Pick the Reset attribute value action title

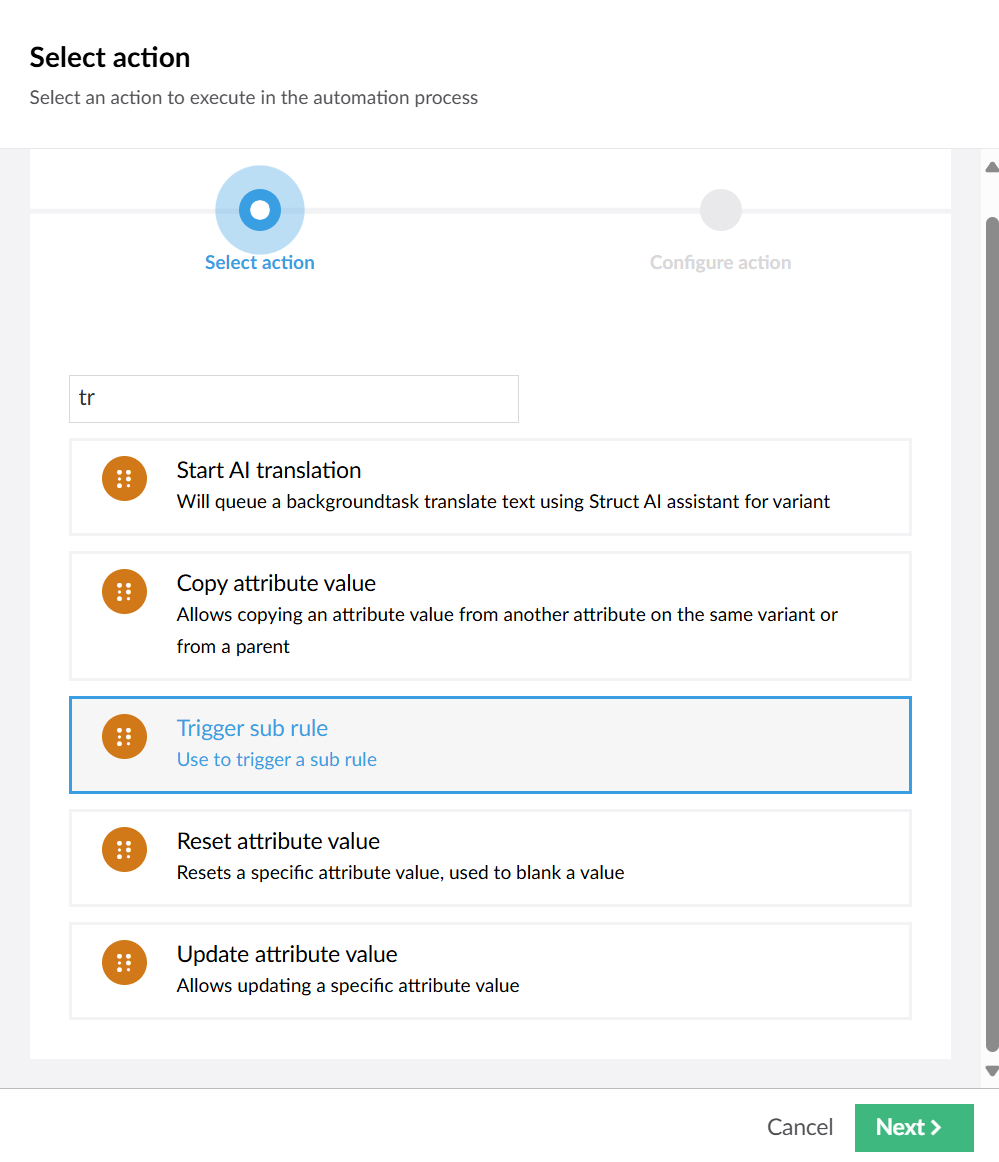point(278,841)
